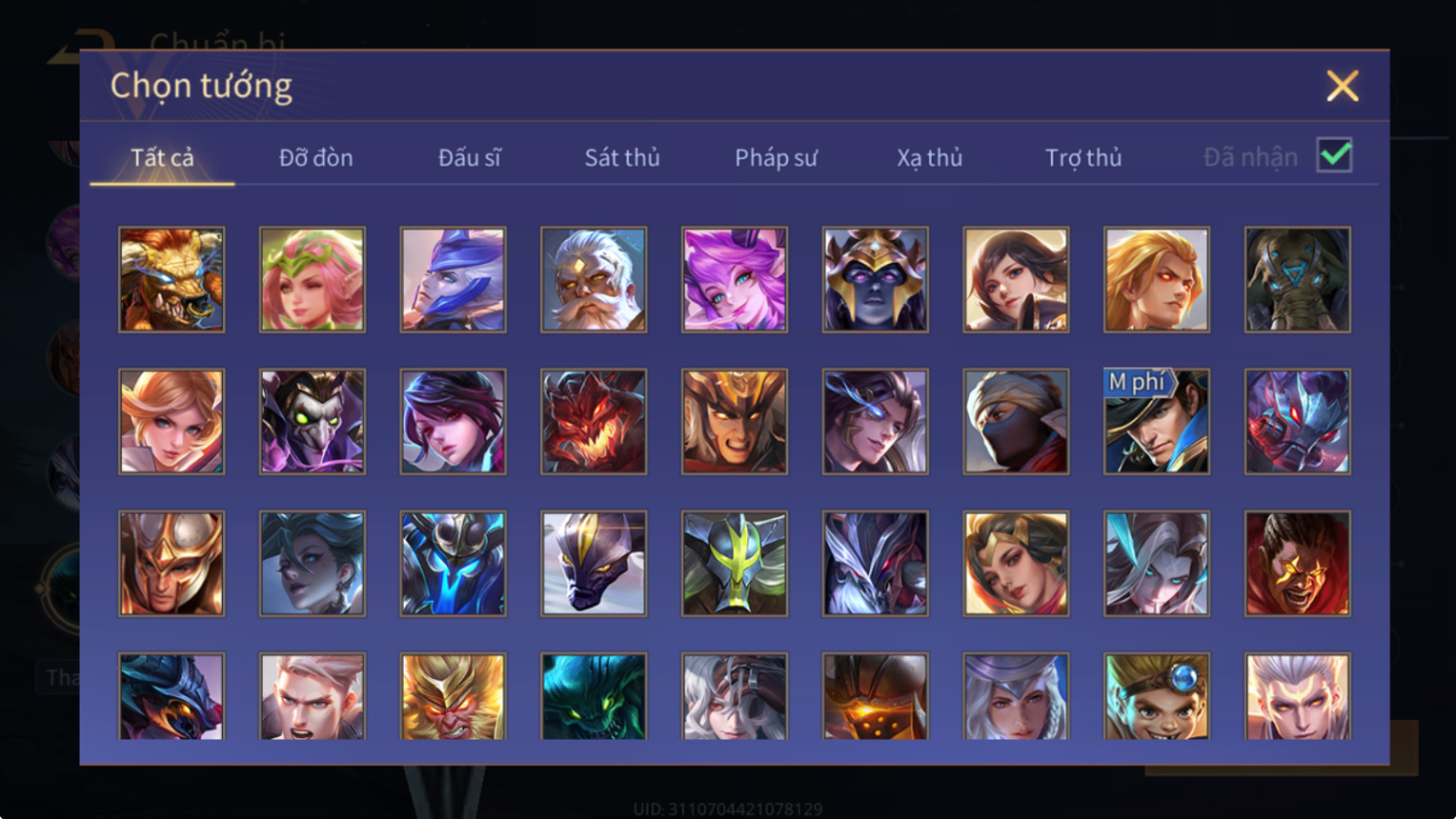Select the horned bull beast hero portrait
This screenshot has height=819, width=1456.
click(x=172, y=279)
